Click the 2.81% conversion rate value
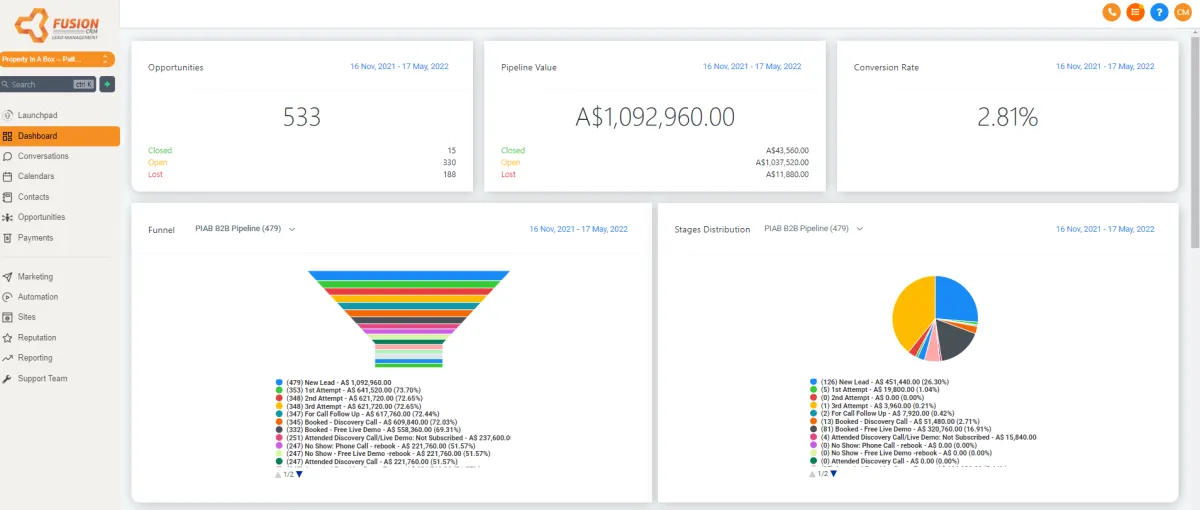 click(x=1007, y=117)
